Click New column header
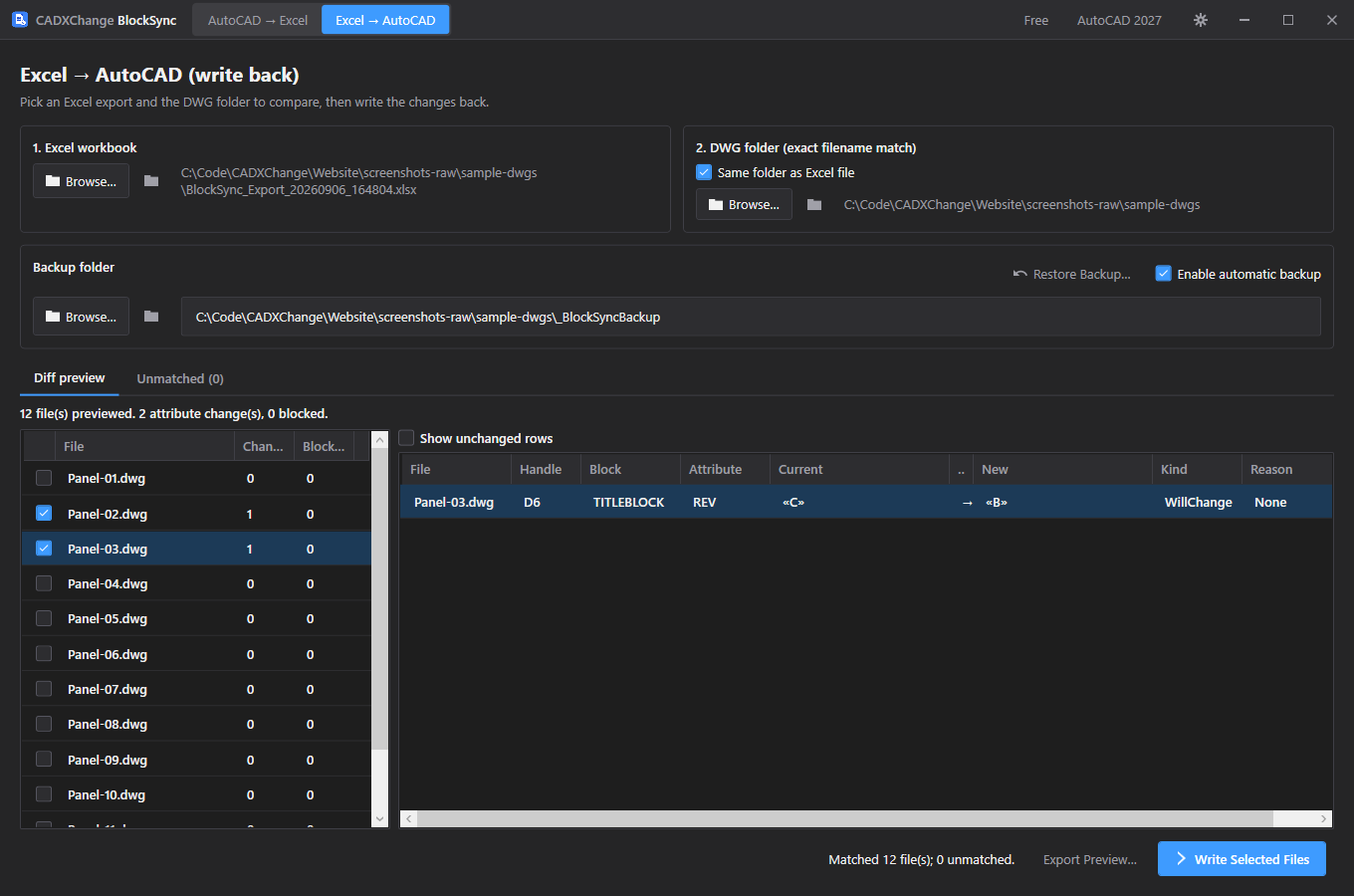The image size is (1354, 896). 1062,469
